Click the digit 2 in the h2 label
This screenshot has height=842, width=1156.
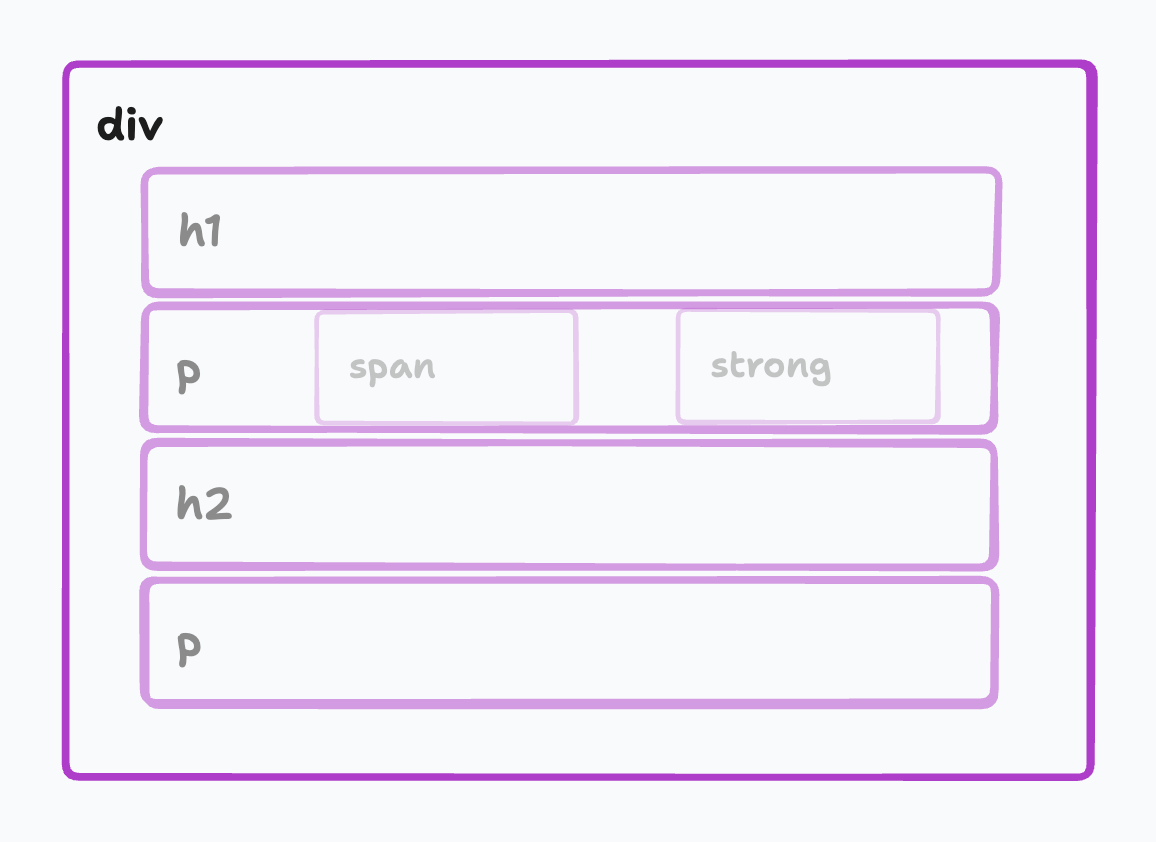coord(217,503)
